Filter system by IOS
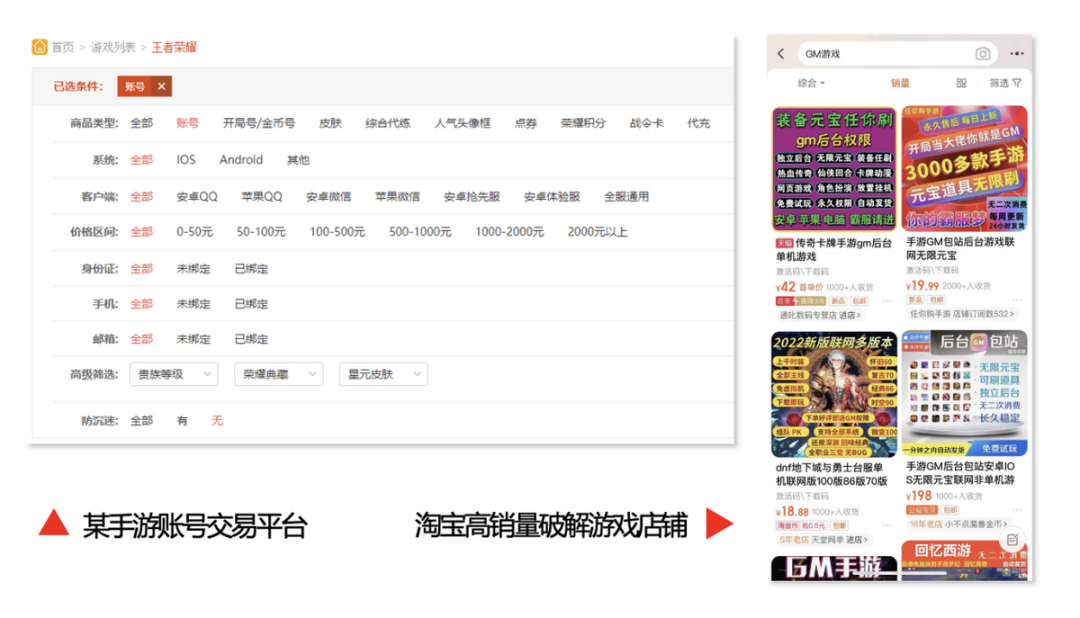 click(x=186, y=160)
